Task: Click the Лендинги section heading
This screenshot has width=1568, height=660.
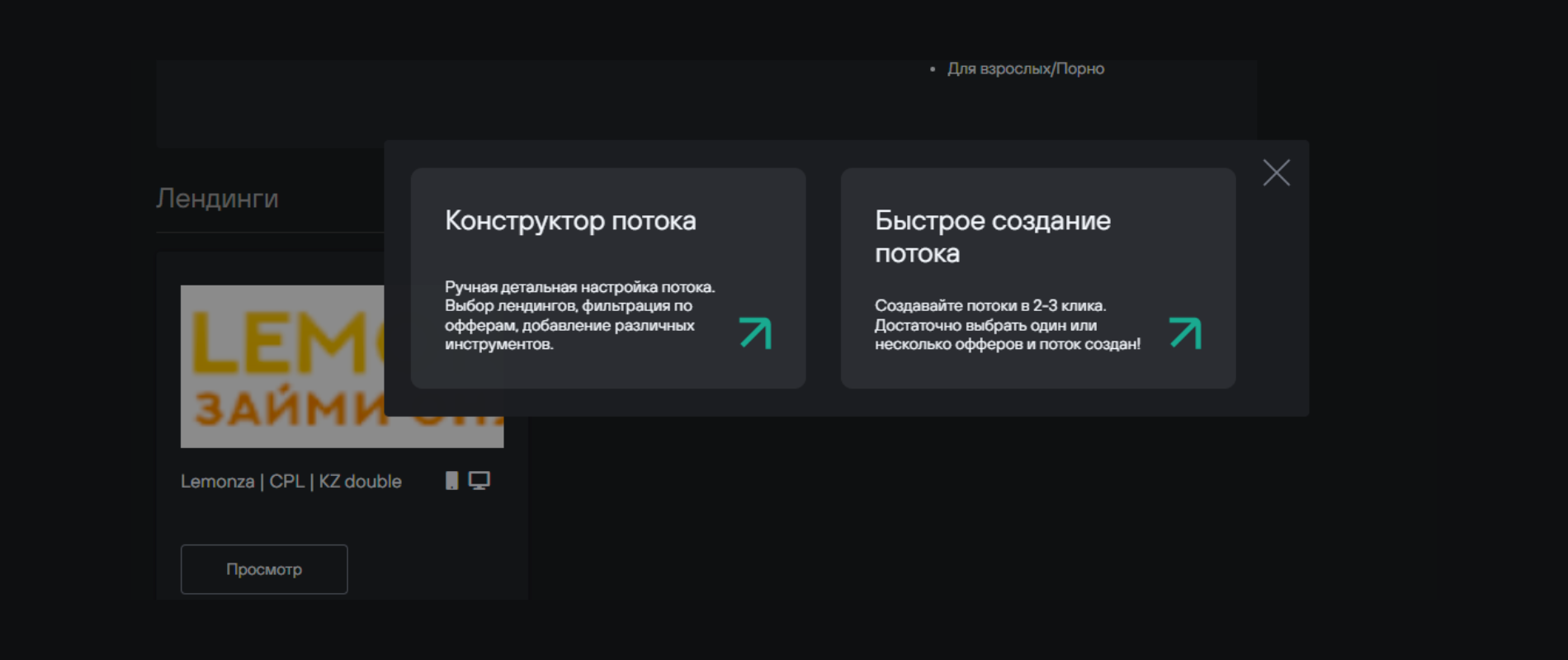Action: click(218, 198)
